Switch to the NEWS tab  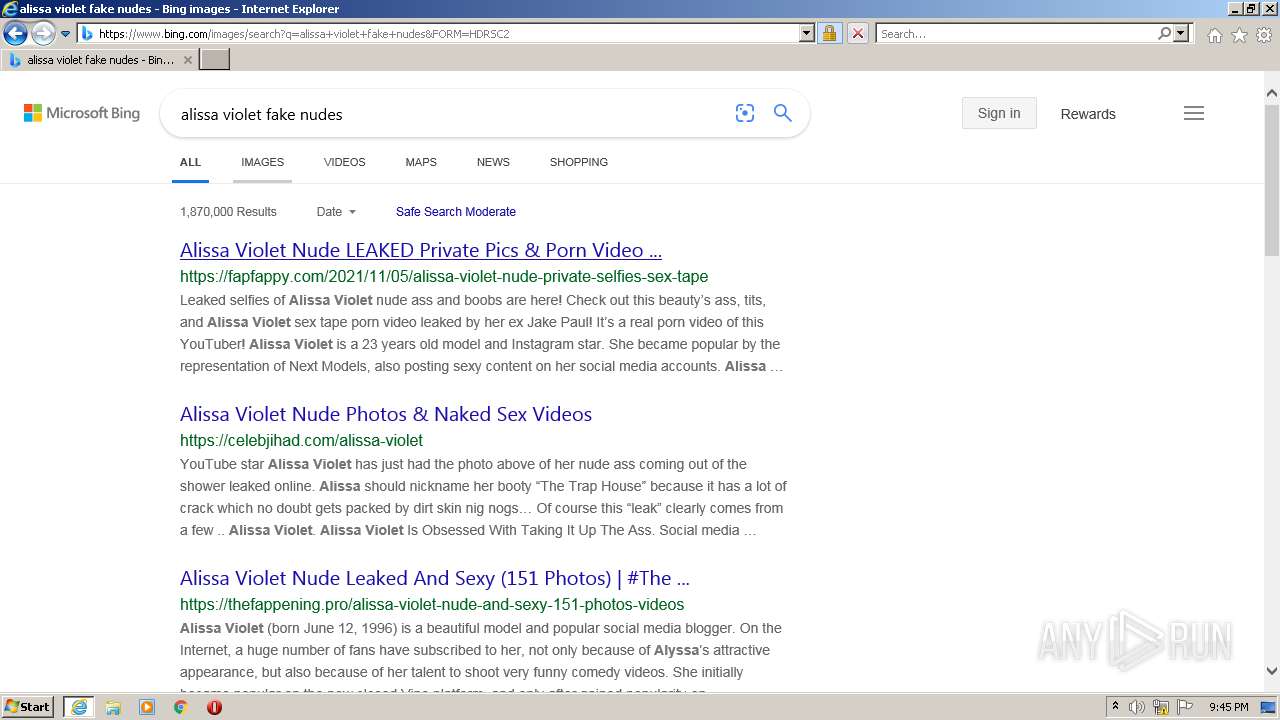tap(493, 162)
